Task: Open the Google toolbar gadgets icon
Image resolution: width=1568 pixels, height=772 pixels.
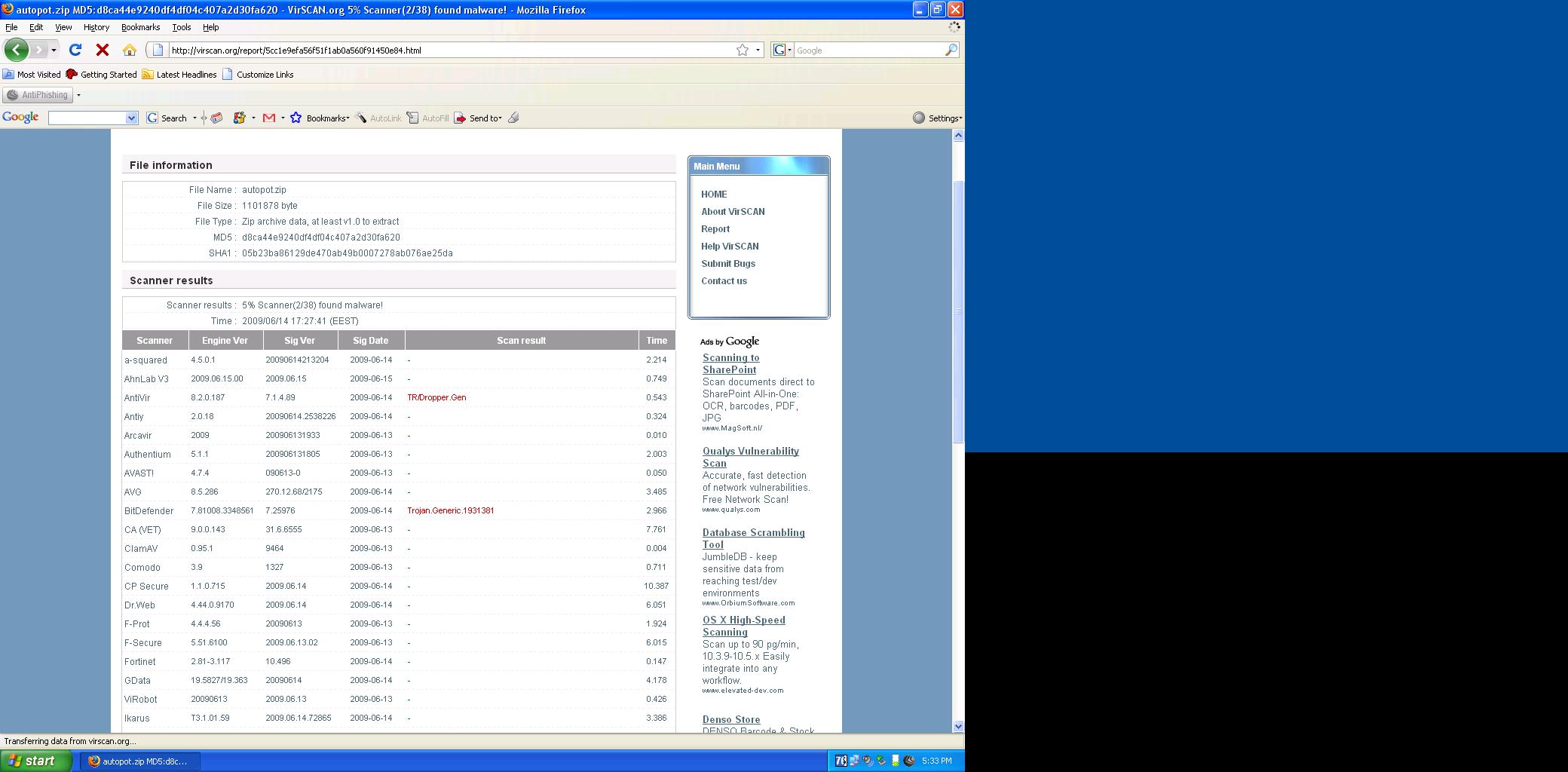Action: point(240,118)
